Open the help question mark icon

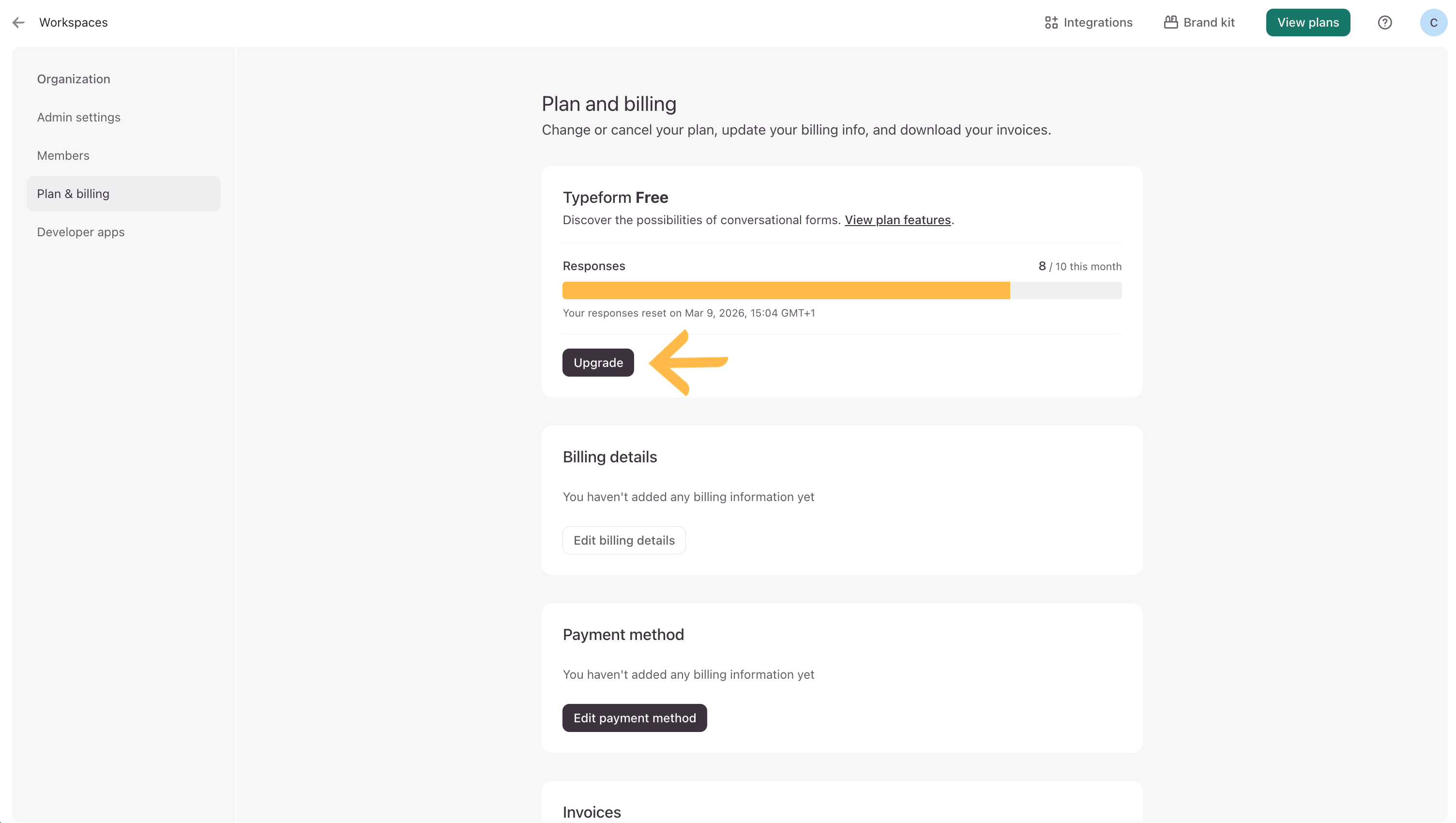[x=1384, y=23]
